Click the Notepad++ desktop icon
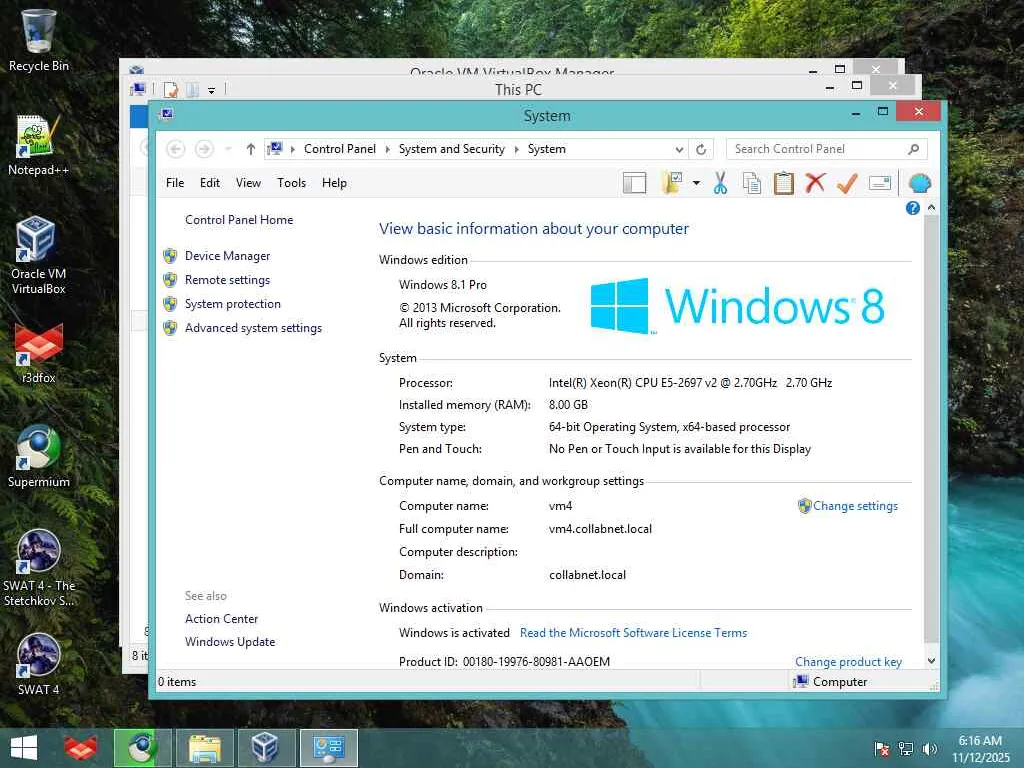The width and height of the screenshot is (1024, 768). click(x=39, y=145)
